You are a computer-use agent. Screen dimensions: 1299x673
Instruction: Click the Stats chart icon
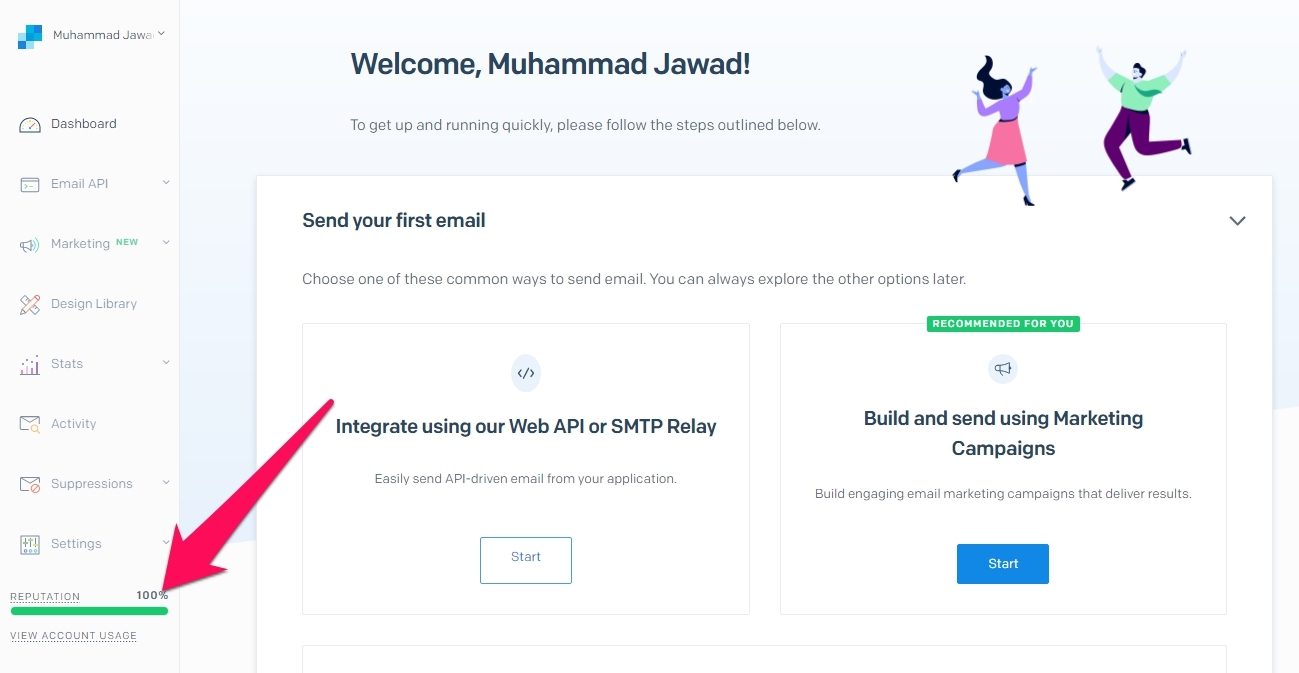pyautogui.click(x=30, y=365)
